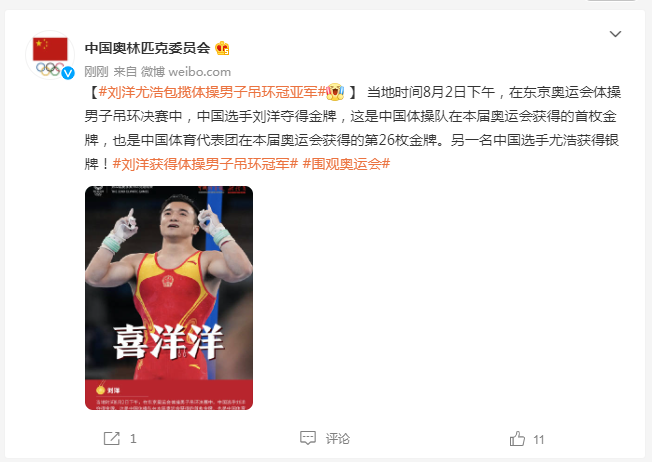Image resolution: width=652 pixels, height=462 pixels.
Task: Click the China Olympic Committee avatar
Action: click(x=50, y=55)
